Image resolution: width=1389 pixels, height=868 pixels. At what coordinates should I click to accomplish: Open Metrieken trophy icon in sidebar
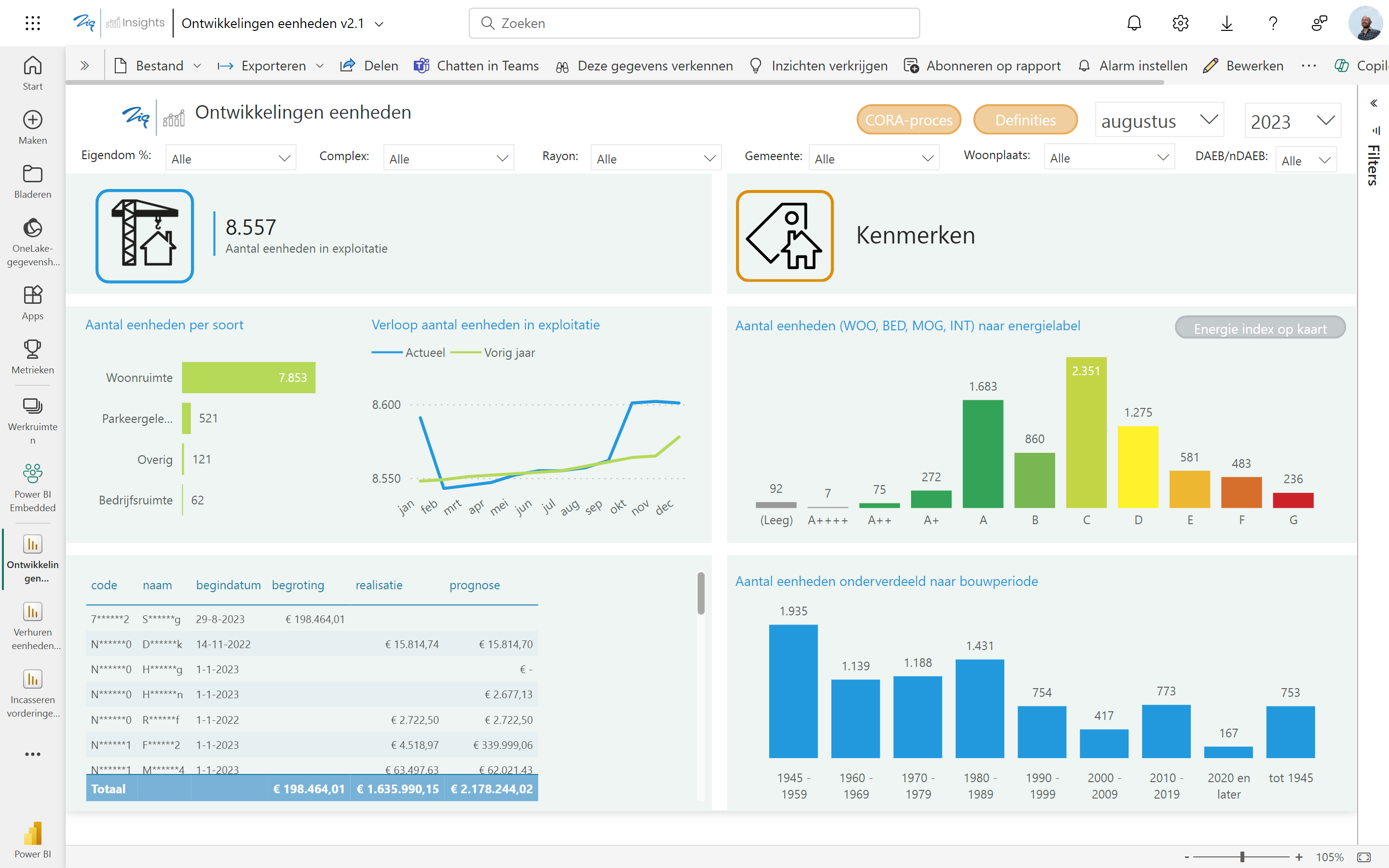(33, 356)
